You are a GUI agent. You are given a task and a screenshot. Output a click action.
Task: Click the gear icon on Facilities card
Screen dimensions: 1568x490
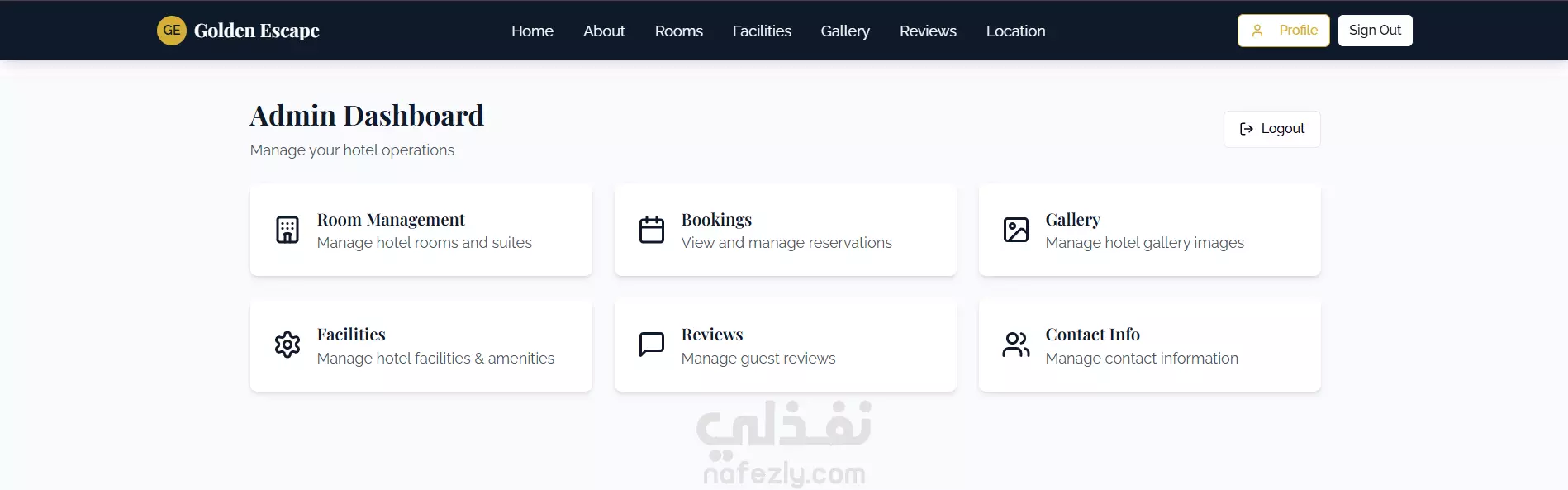coord(287,345)
